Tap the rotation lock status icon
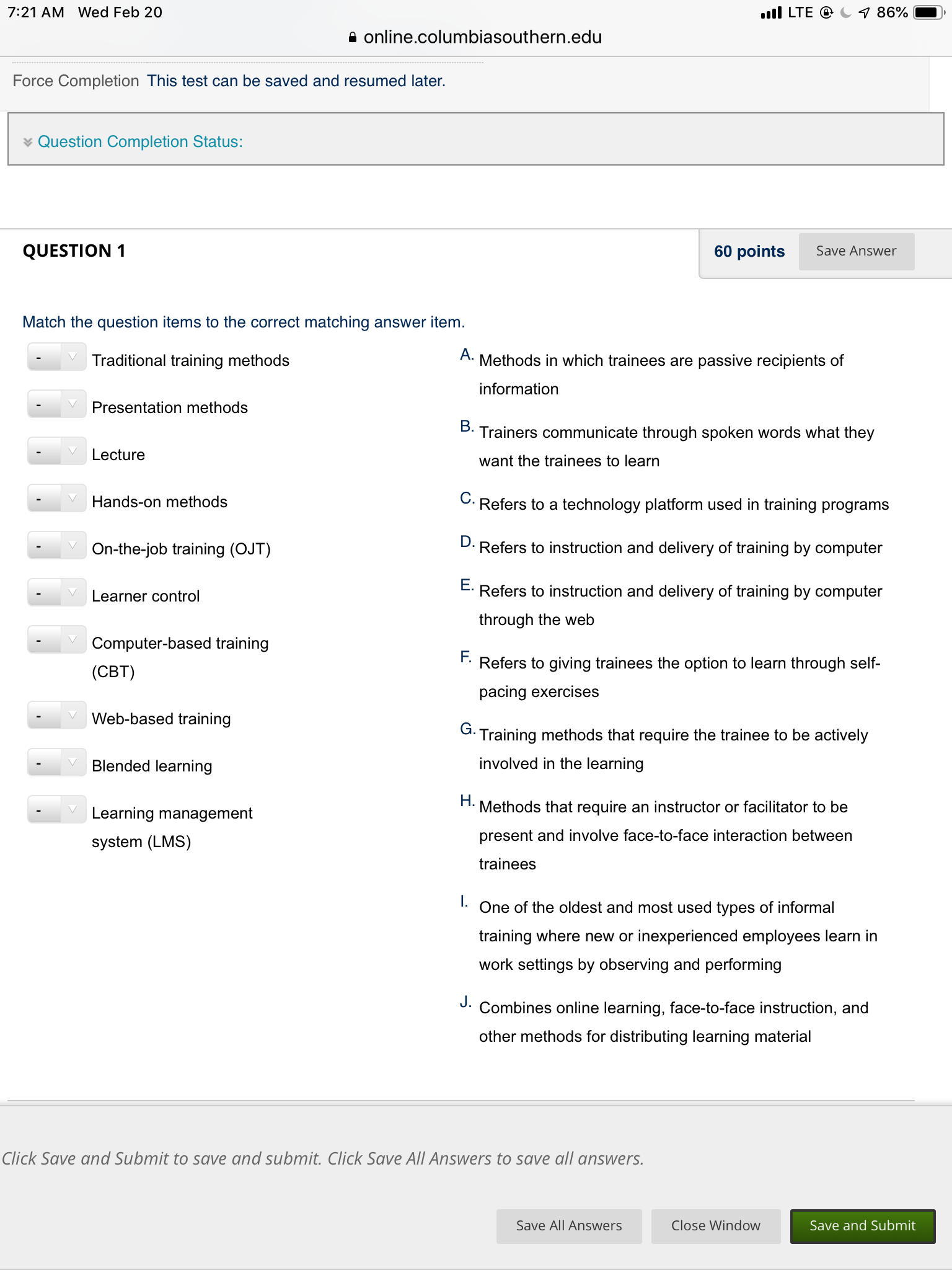 pos(826,12)
